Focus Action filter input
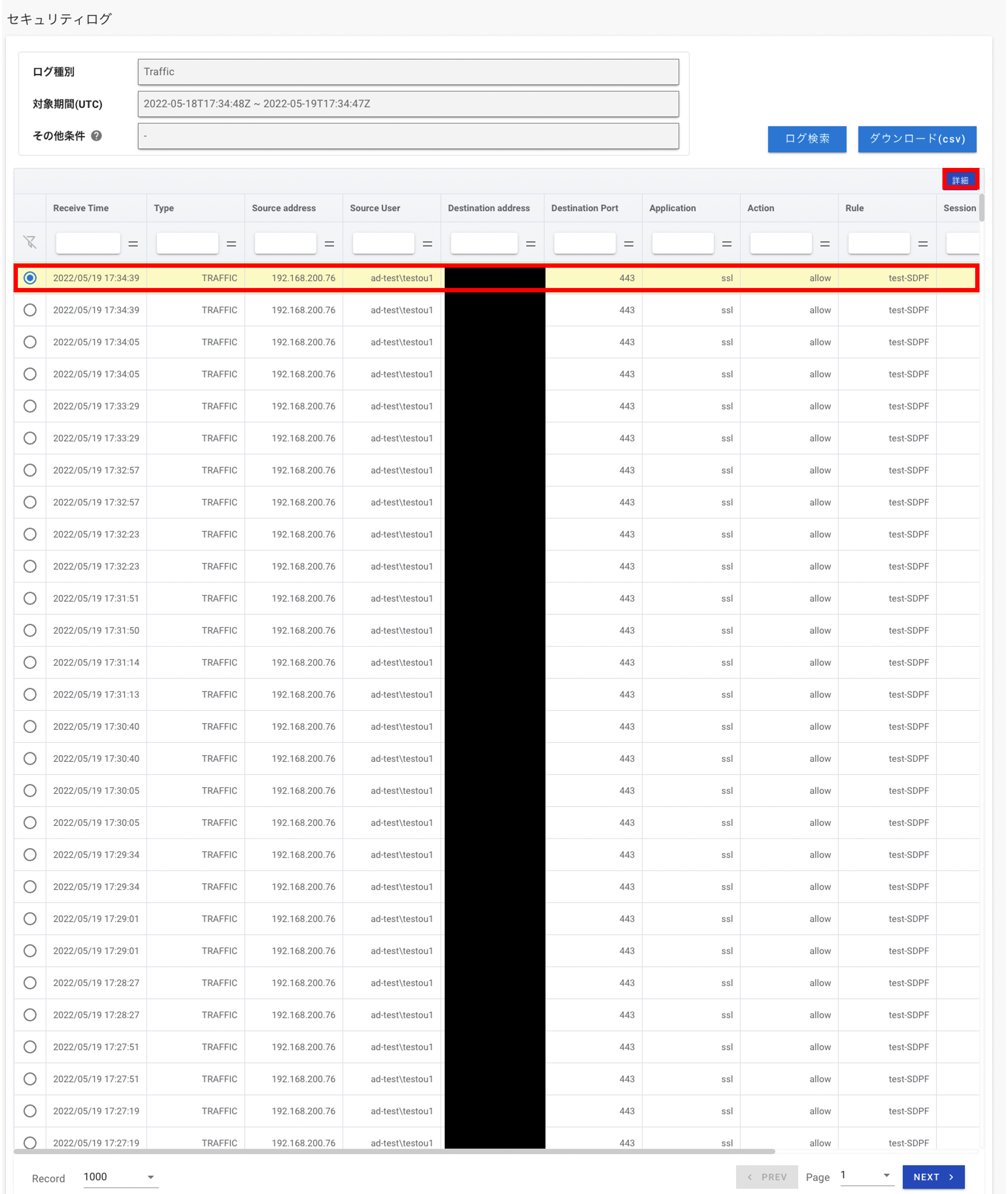This screenshot has width=1008, height=1194. 780,243
